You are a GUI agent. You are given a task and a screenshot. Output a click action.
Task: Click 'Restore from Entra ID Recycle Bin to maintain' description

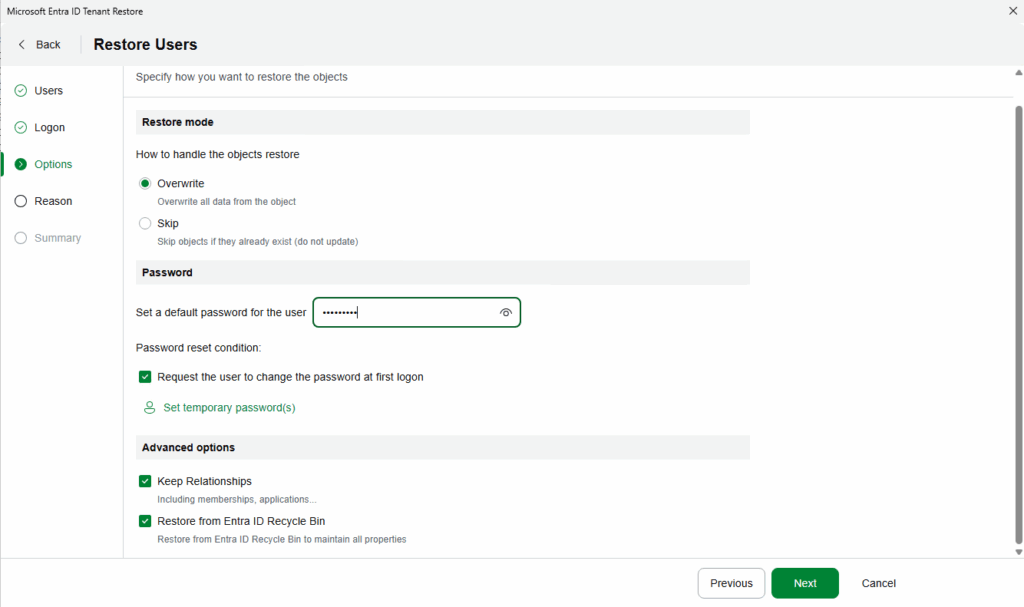[281, 540]
